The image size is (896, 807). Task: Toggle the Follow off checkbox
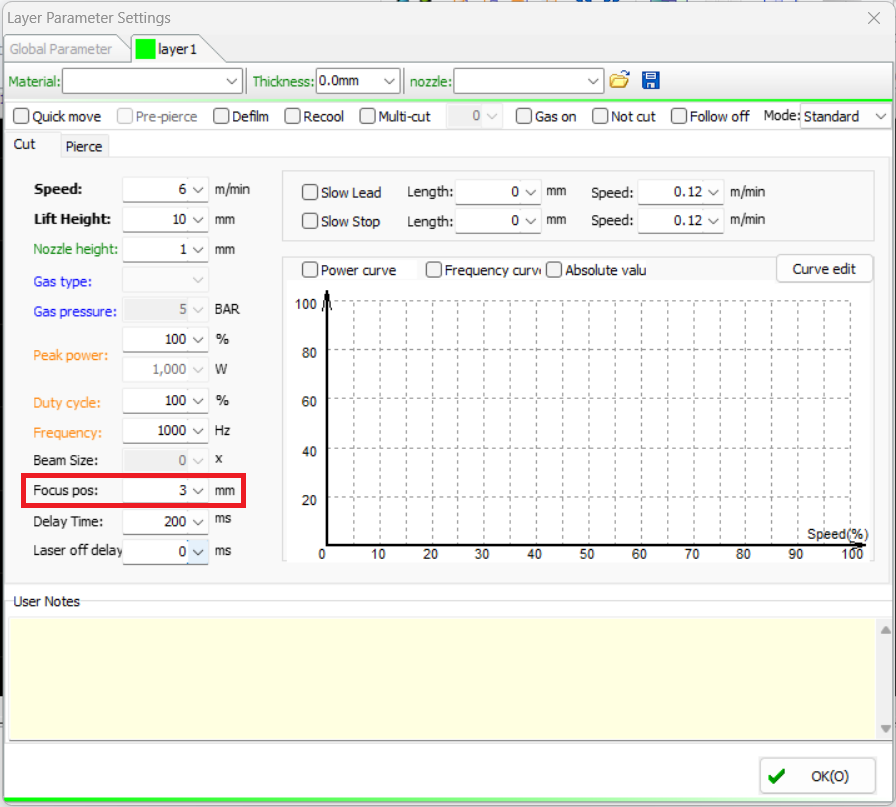pos(679,117)
